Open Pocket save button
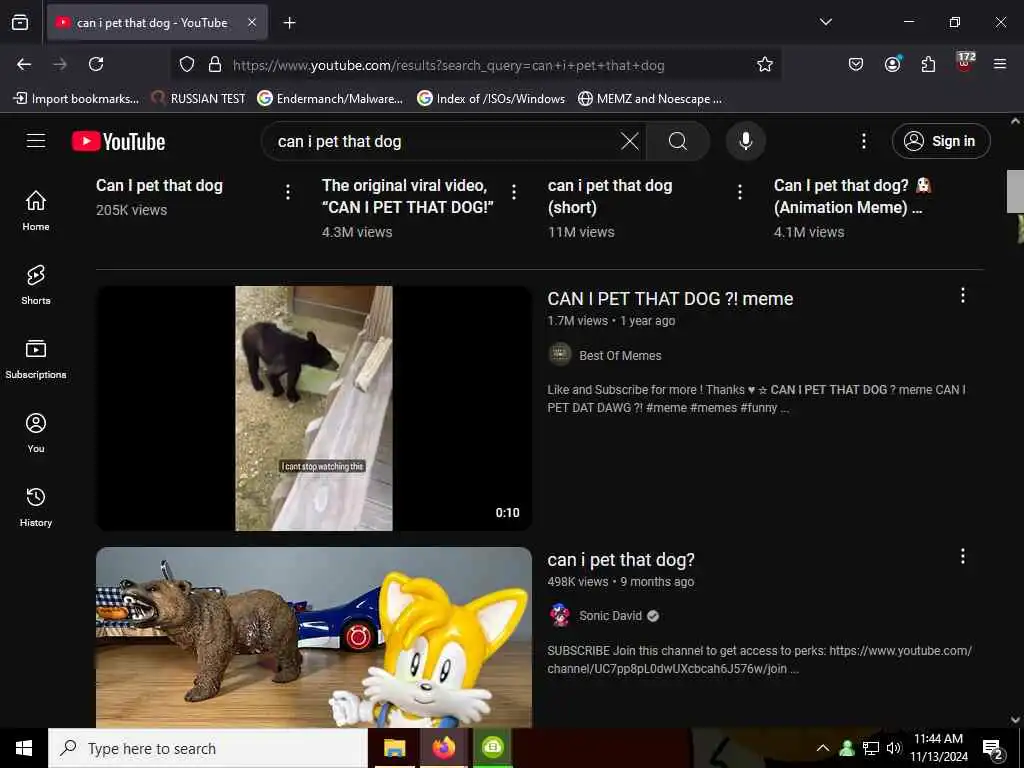 (x=856, y=64)
